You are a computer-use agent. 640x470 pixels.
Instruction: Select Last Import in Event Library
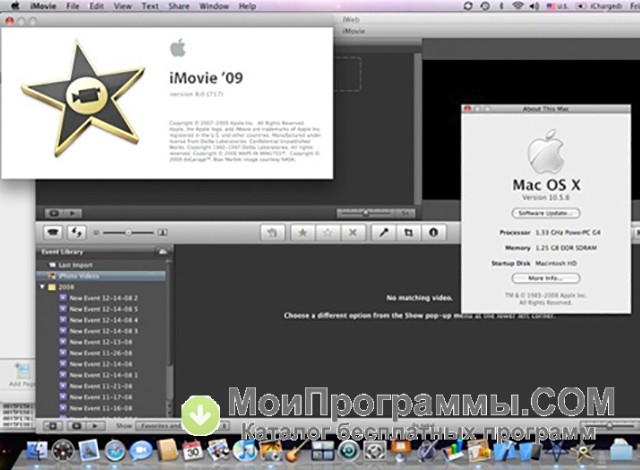click(102, 265)
